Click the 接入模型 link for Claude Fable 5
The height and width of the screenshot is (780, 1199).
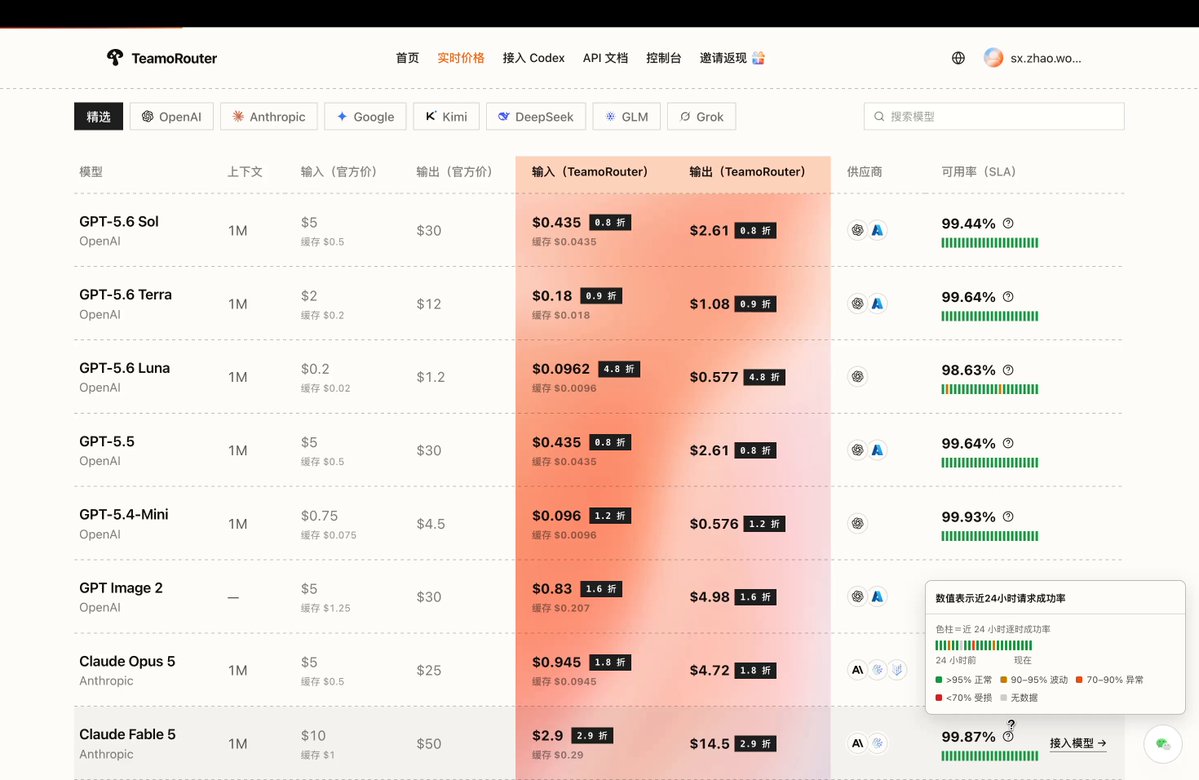[1077, 743]
